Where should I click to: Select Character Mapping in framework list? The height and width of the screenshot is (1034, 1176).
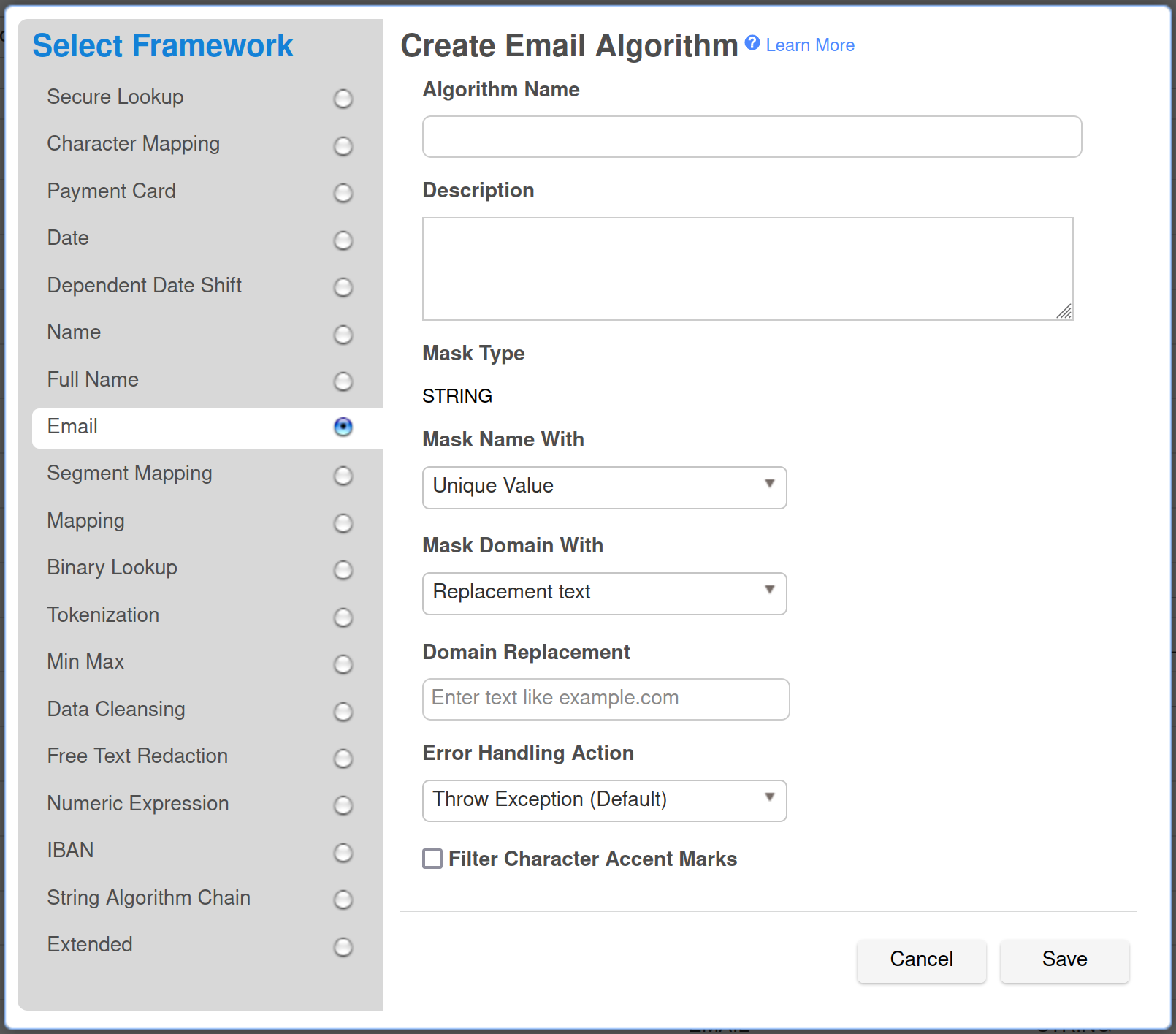tap(134, 144)
